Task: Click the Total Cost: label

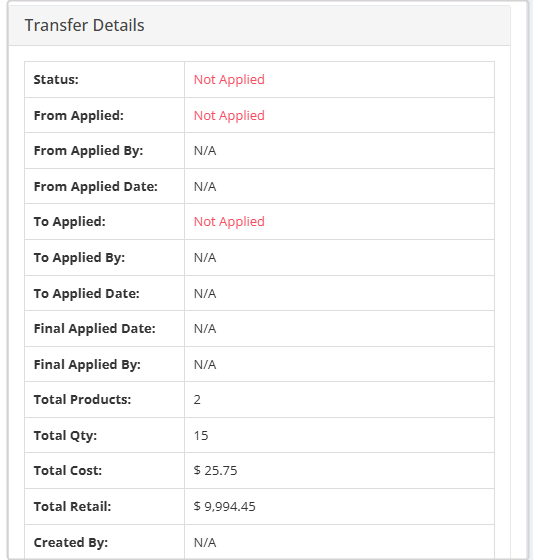Action: click(x=68, y=470)
